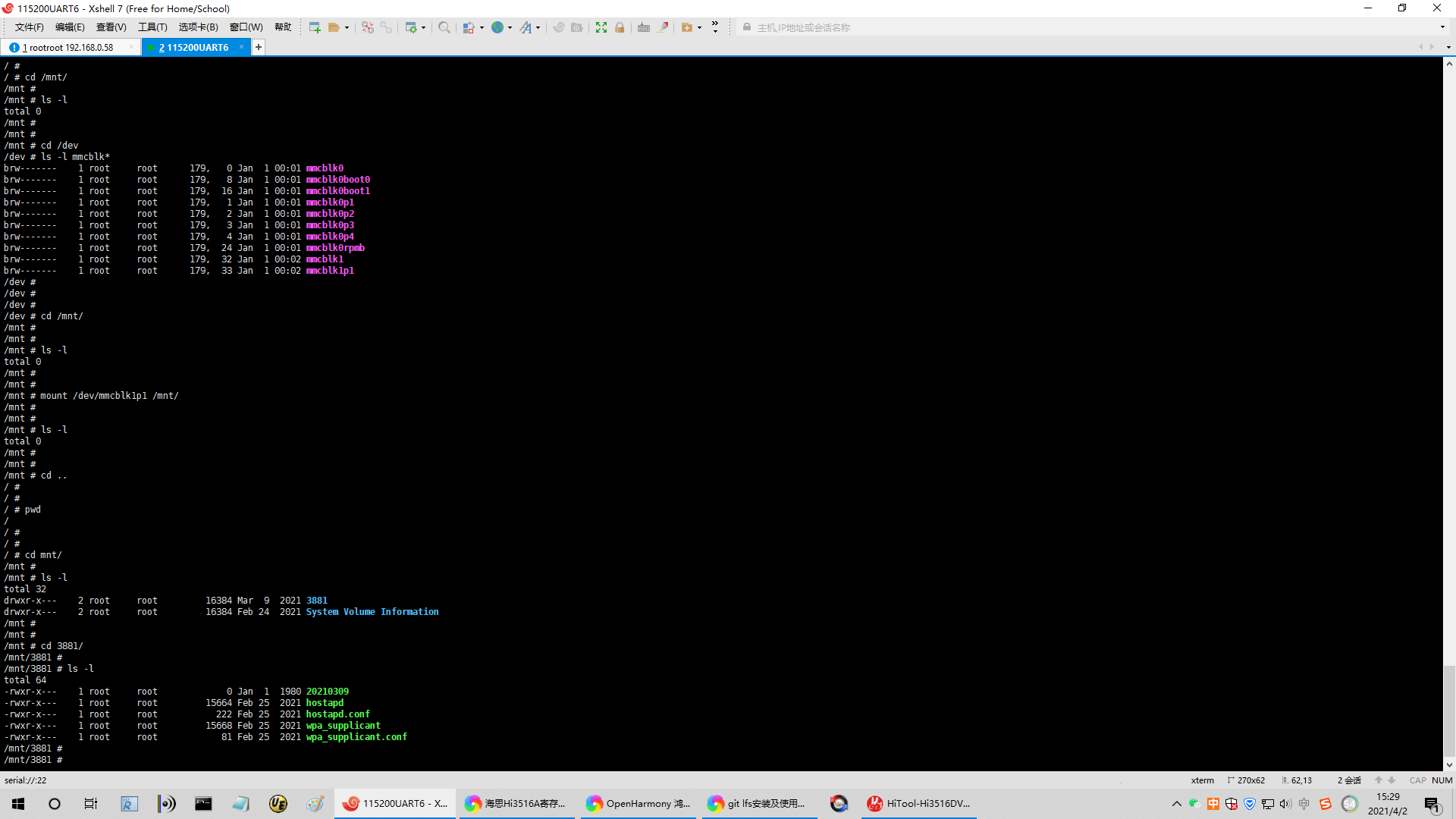Toggle the CAP indicator in status bar
Image resolution: width=1456 pixels, height=819 pixels.
(x=1417, y=780)
